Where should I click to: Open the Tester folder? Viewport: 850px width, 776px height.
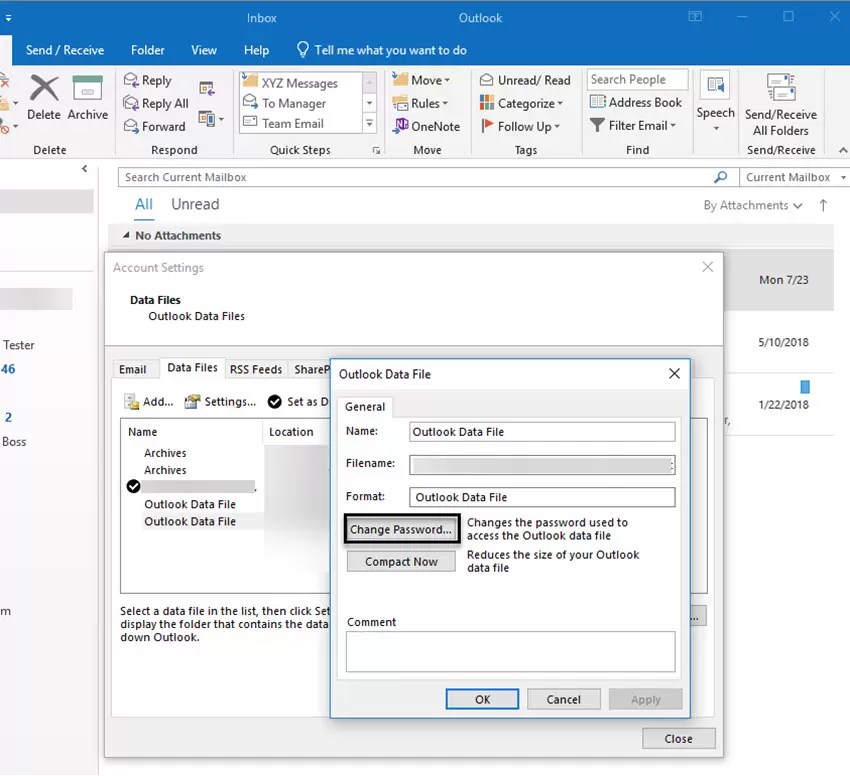click(x=19, y=345)
